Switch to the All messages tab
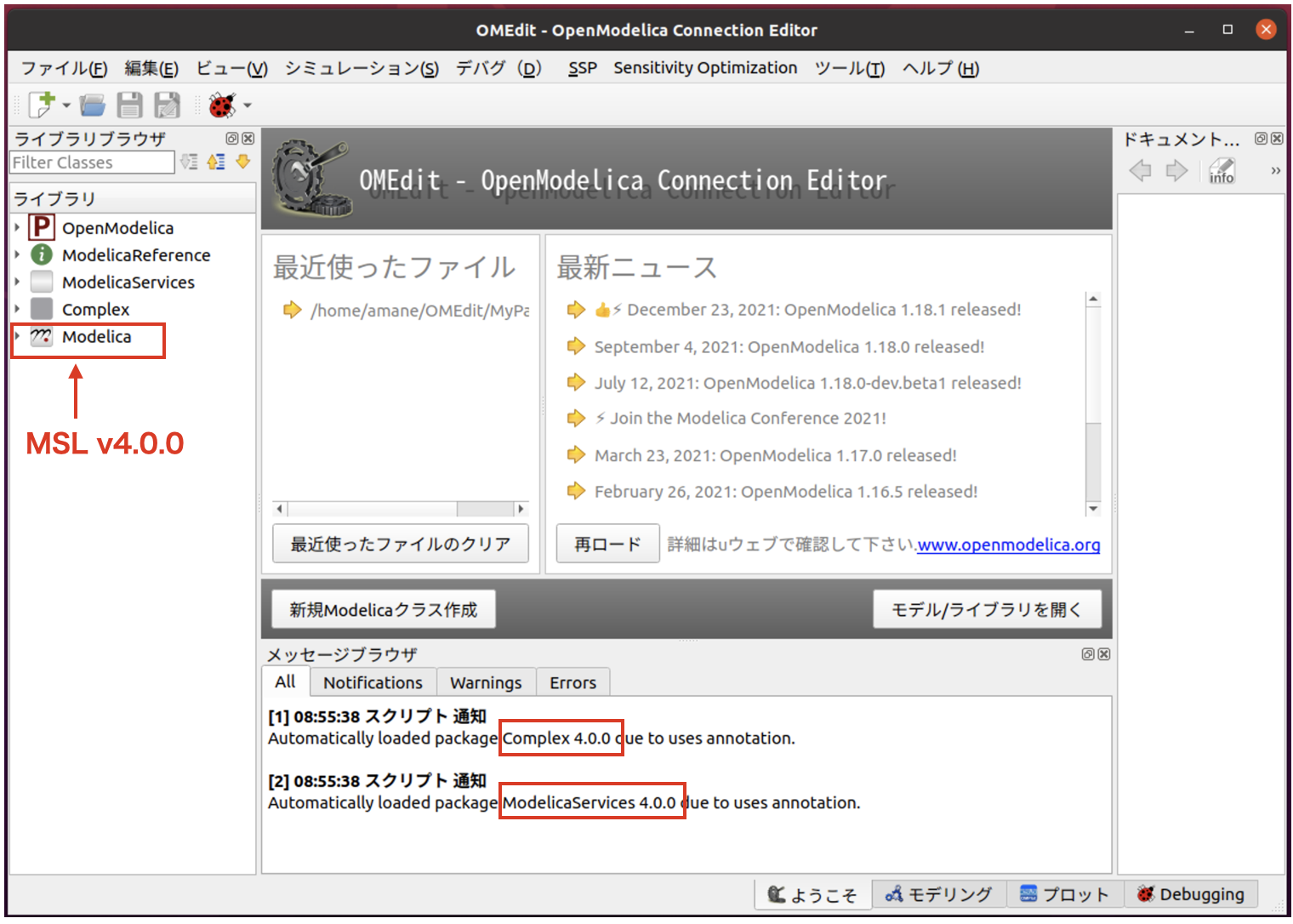This screenshot has width=1293, height=924. click(285, 682)
